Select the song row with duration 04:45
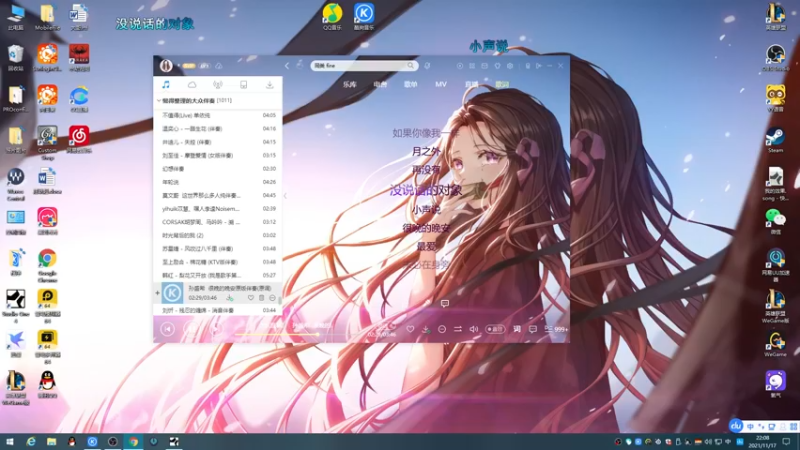 tap(218, 195)
